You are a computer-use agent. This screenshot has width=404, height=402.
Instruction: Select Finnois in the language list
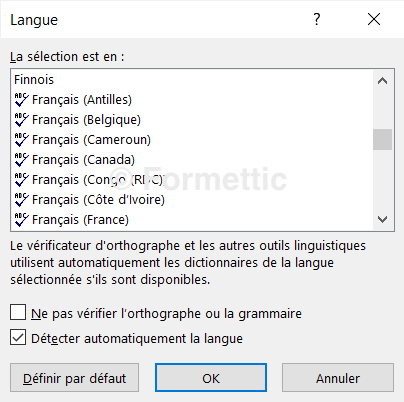point(192,80)
